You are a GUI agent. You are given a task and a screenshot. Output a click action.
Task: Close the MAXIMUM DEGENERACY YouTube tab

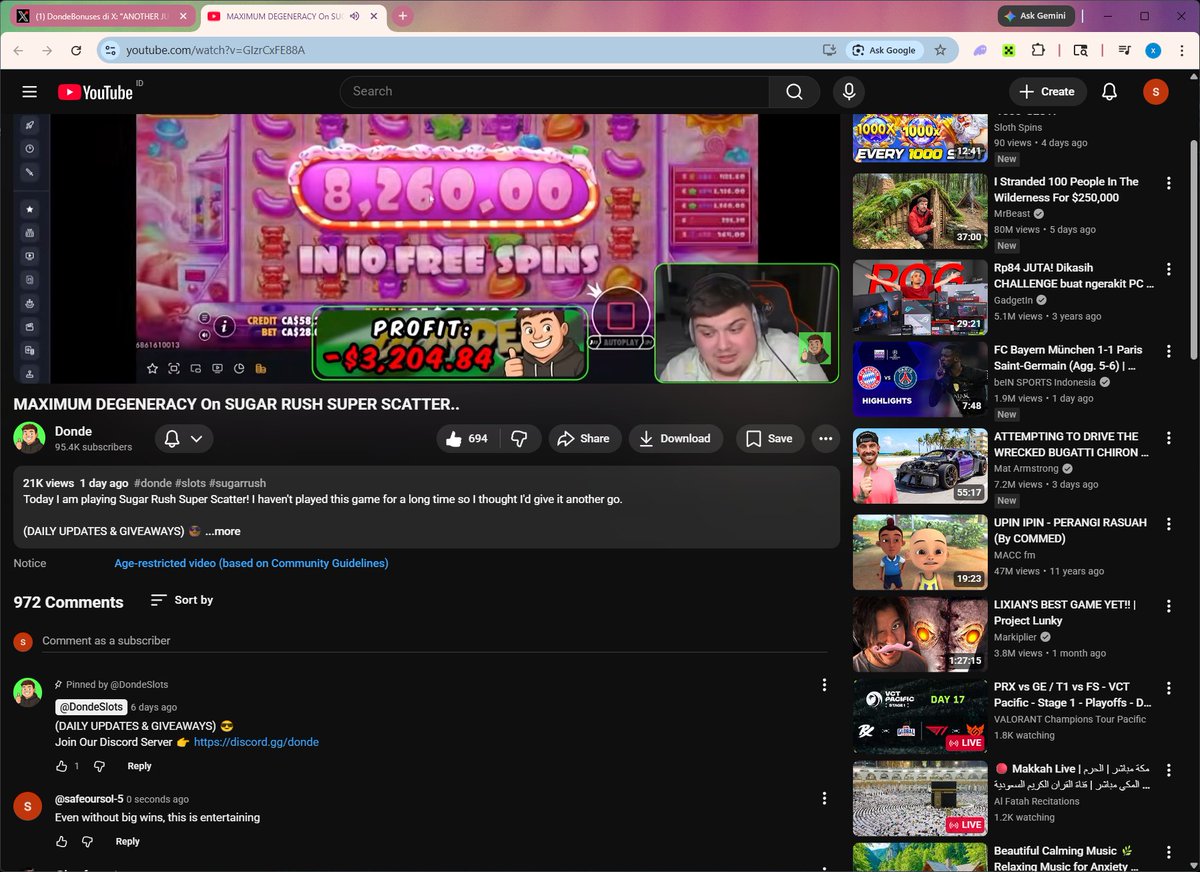(x=373, y=17)
